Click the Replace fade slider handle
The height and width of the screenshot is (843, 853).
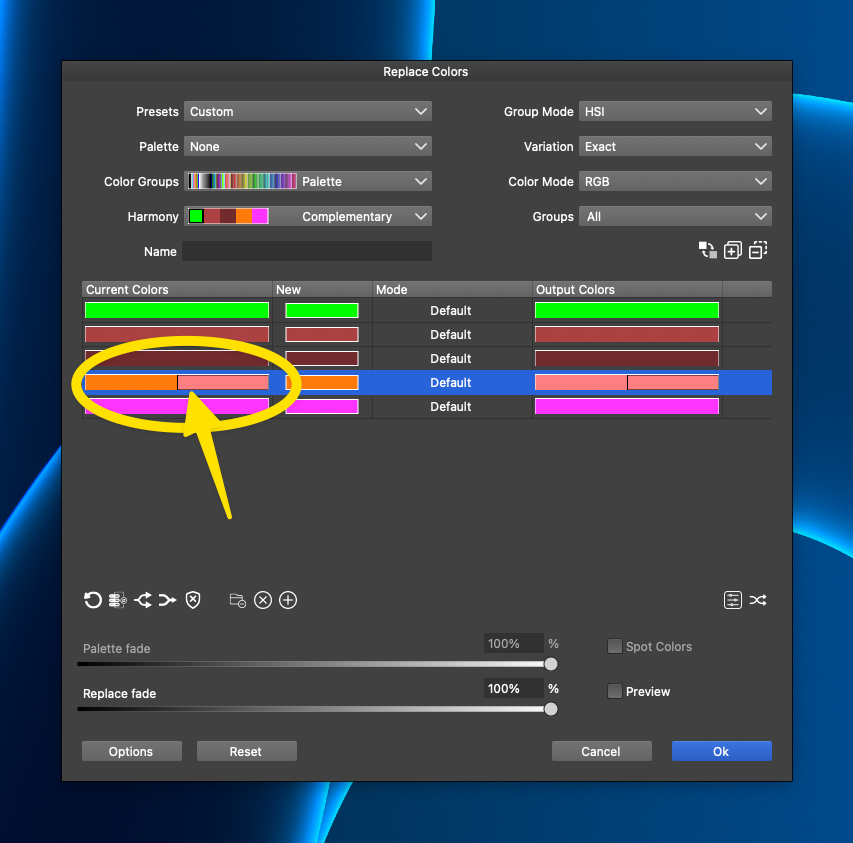click(550, 709)
